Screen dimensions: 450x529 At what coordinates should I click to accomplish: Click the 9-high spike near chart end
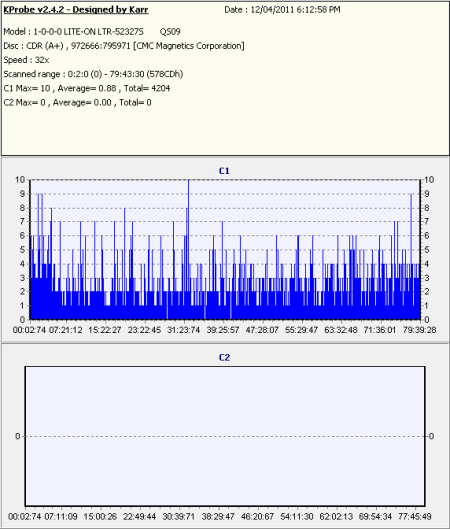point(411,256)
